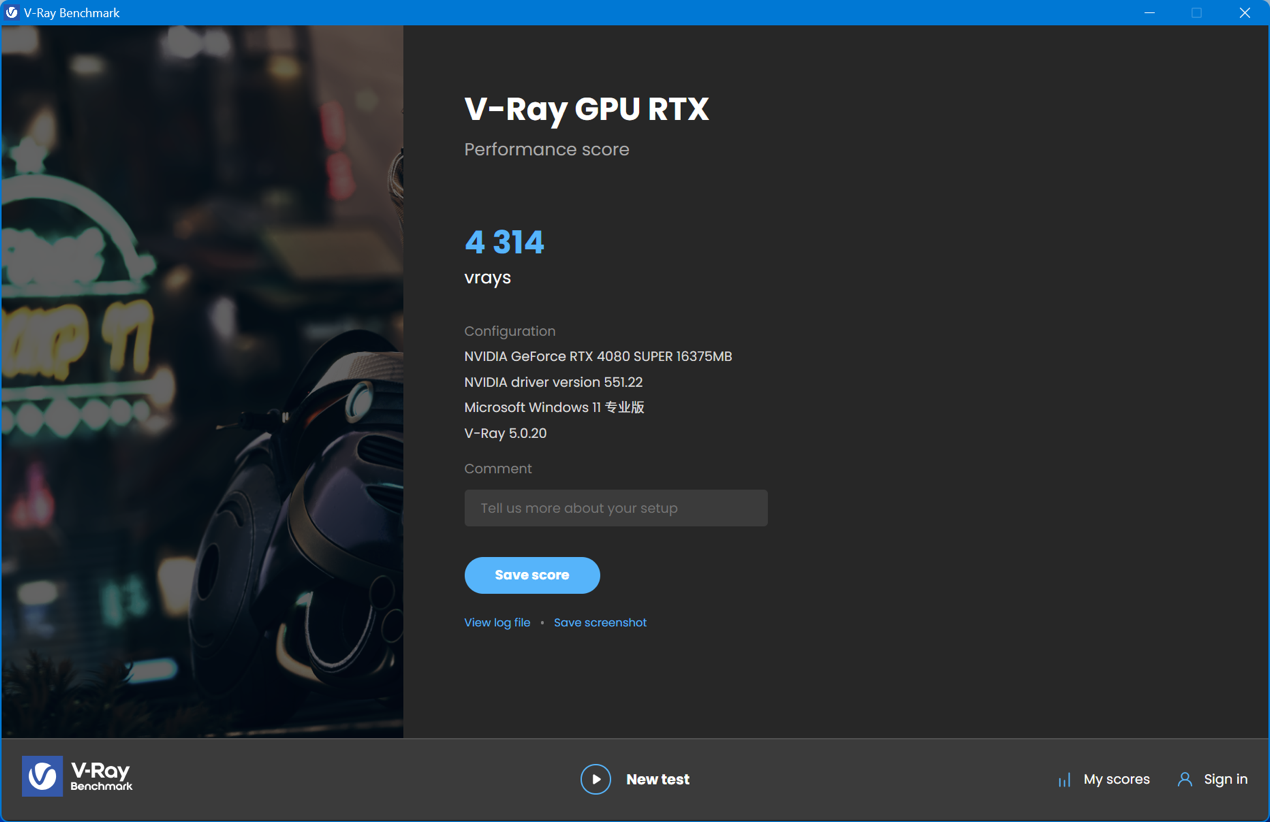Sign in to your Chaos account

(1224, 779)
